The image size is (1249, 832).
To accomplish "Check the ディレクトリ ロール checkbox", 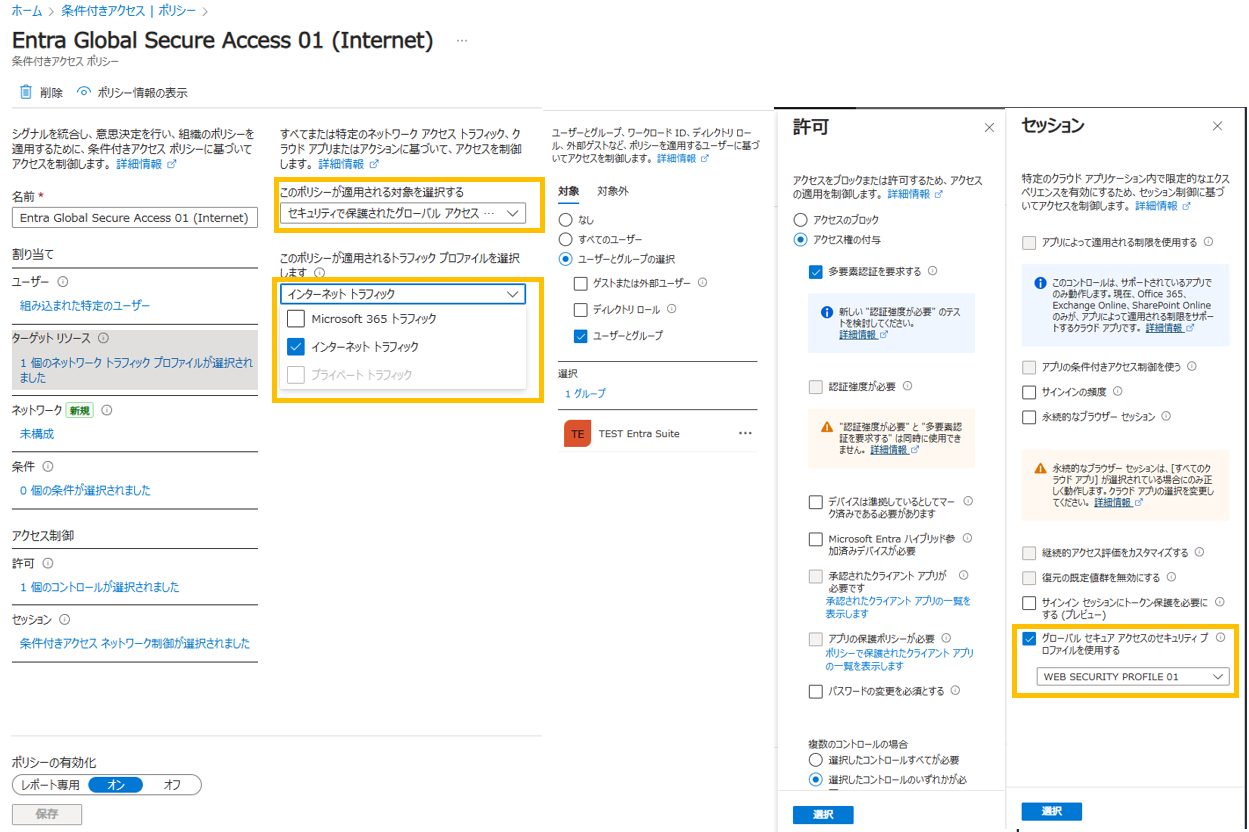I will coord(581,310).
